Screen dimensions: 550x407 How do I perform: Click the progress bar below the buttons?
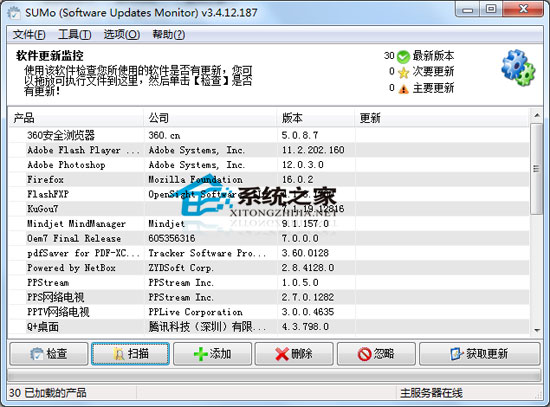pyautogui.click(x=274, y=376)
